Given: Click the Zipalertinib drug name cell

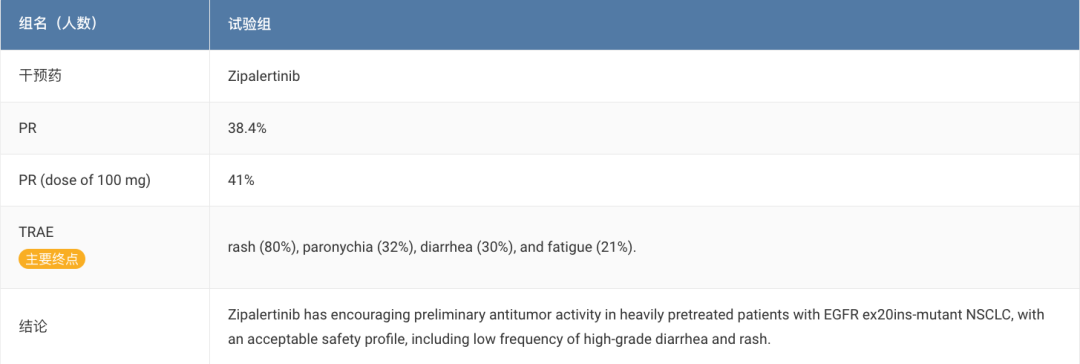Looking at the screenshot, I should 264,77.
